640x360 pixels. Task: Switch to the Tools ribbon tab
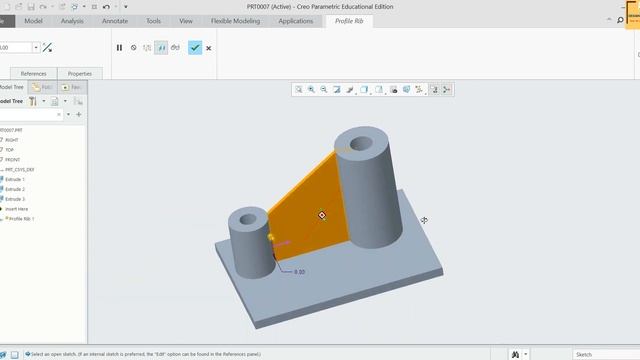click(x=153, y=21)
